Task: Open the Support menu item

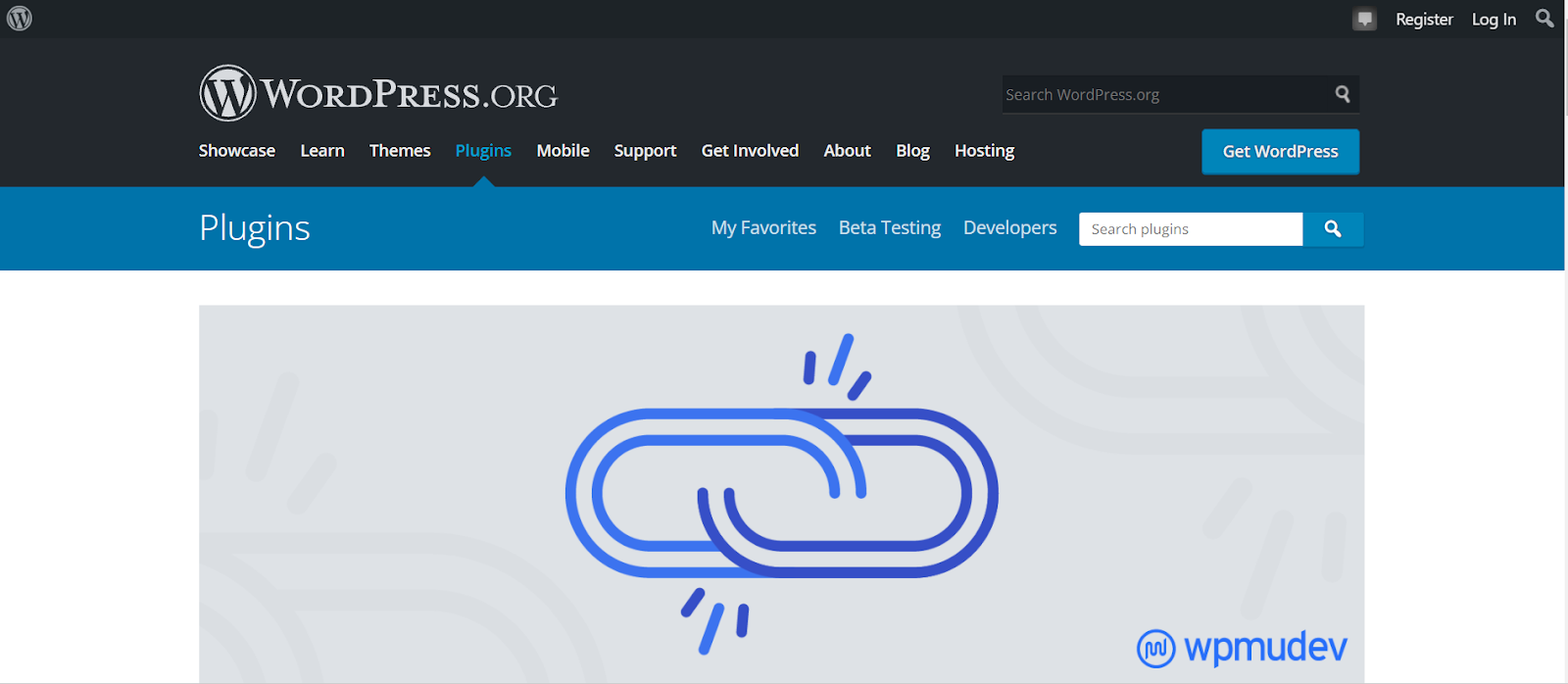Action: point(646,151)
